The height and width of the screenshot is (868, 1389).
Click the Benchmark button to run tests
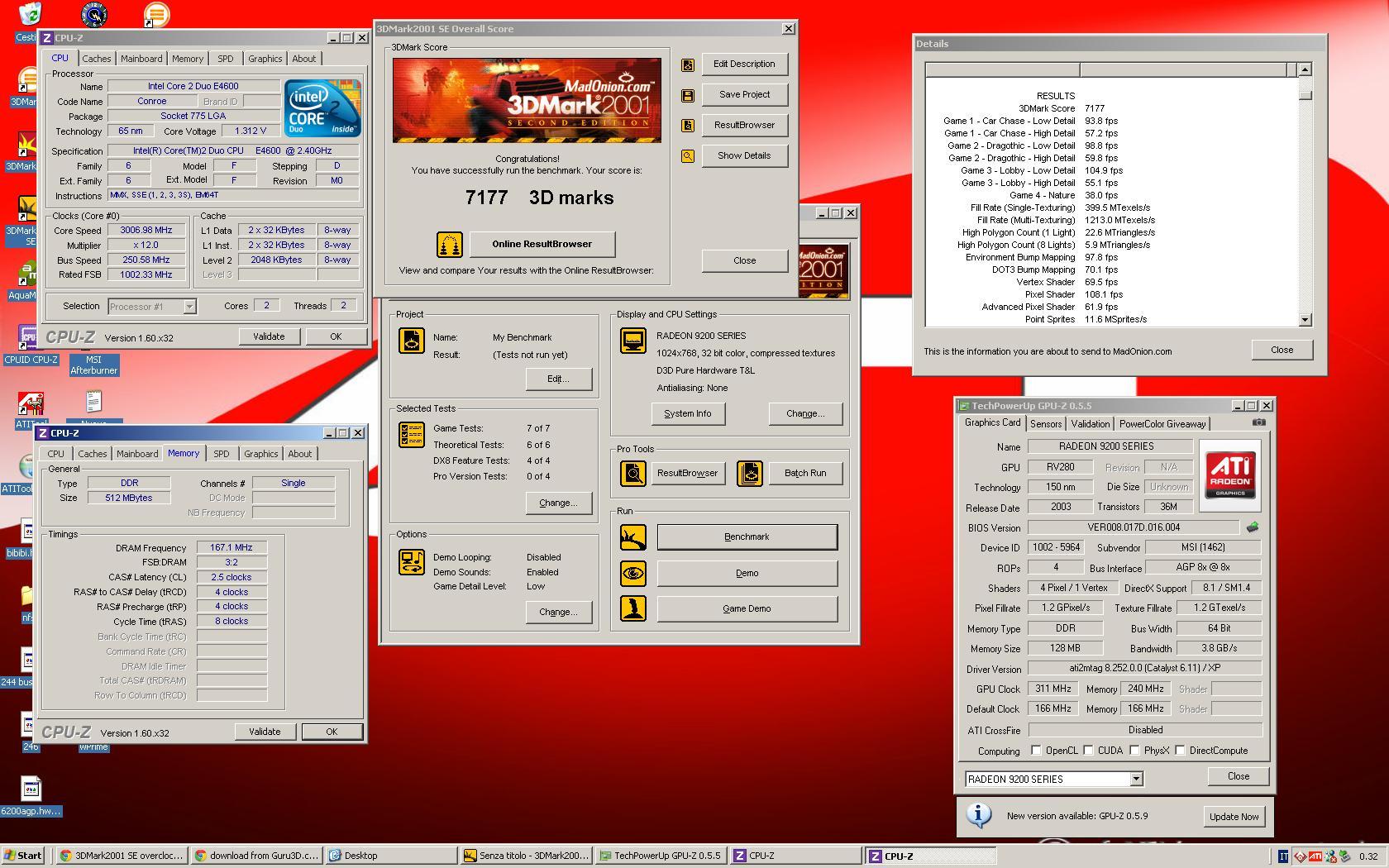coord(747,537)
